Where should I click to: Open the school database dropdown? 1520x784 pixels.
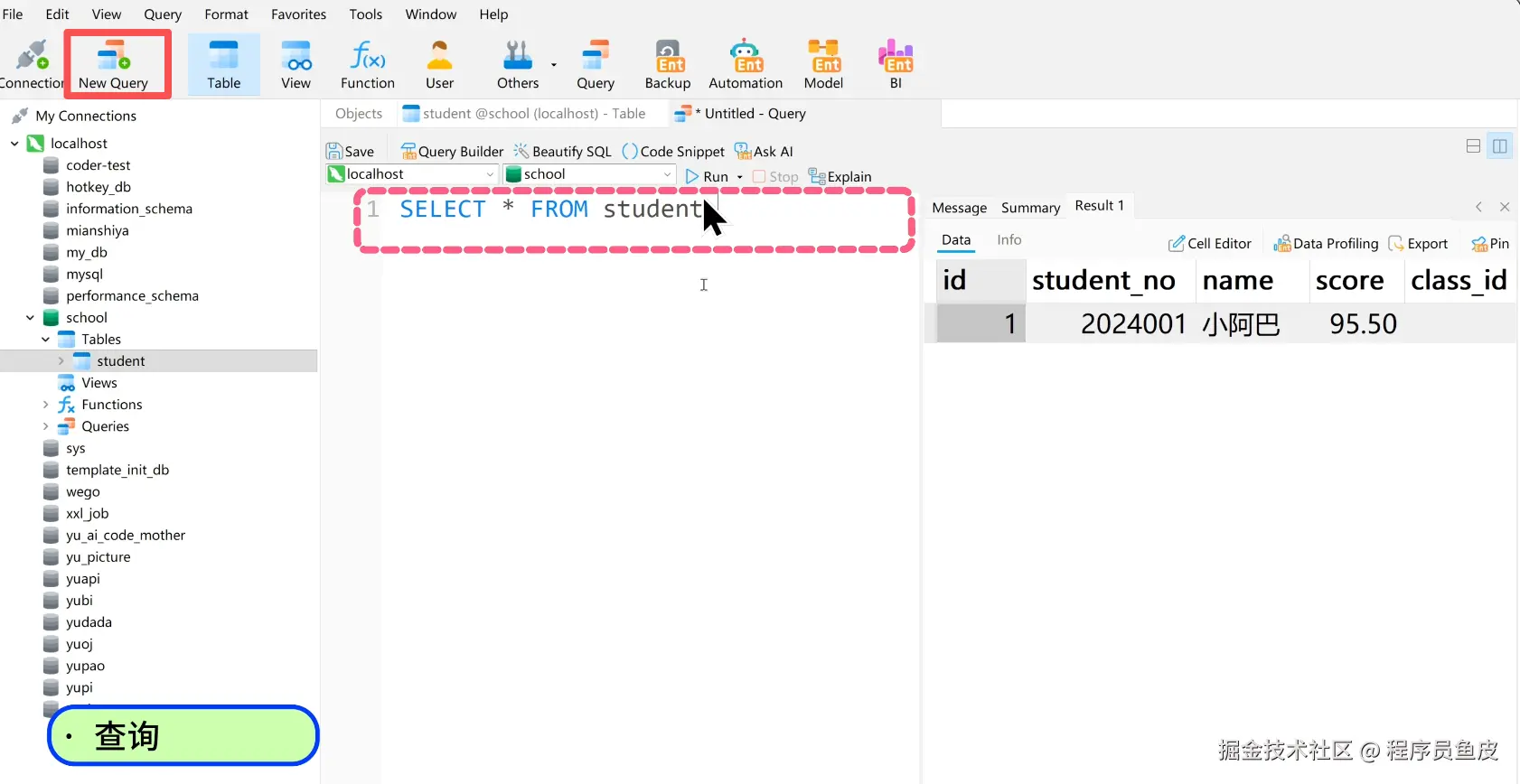pyautogui.click(x=589, y=174)
